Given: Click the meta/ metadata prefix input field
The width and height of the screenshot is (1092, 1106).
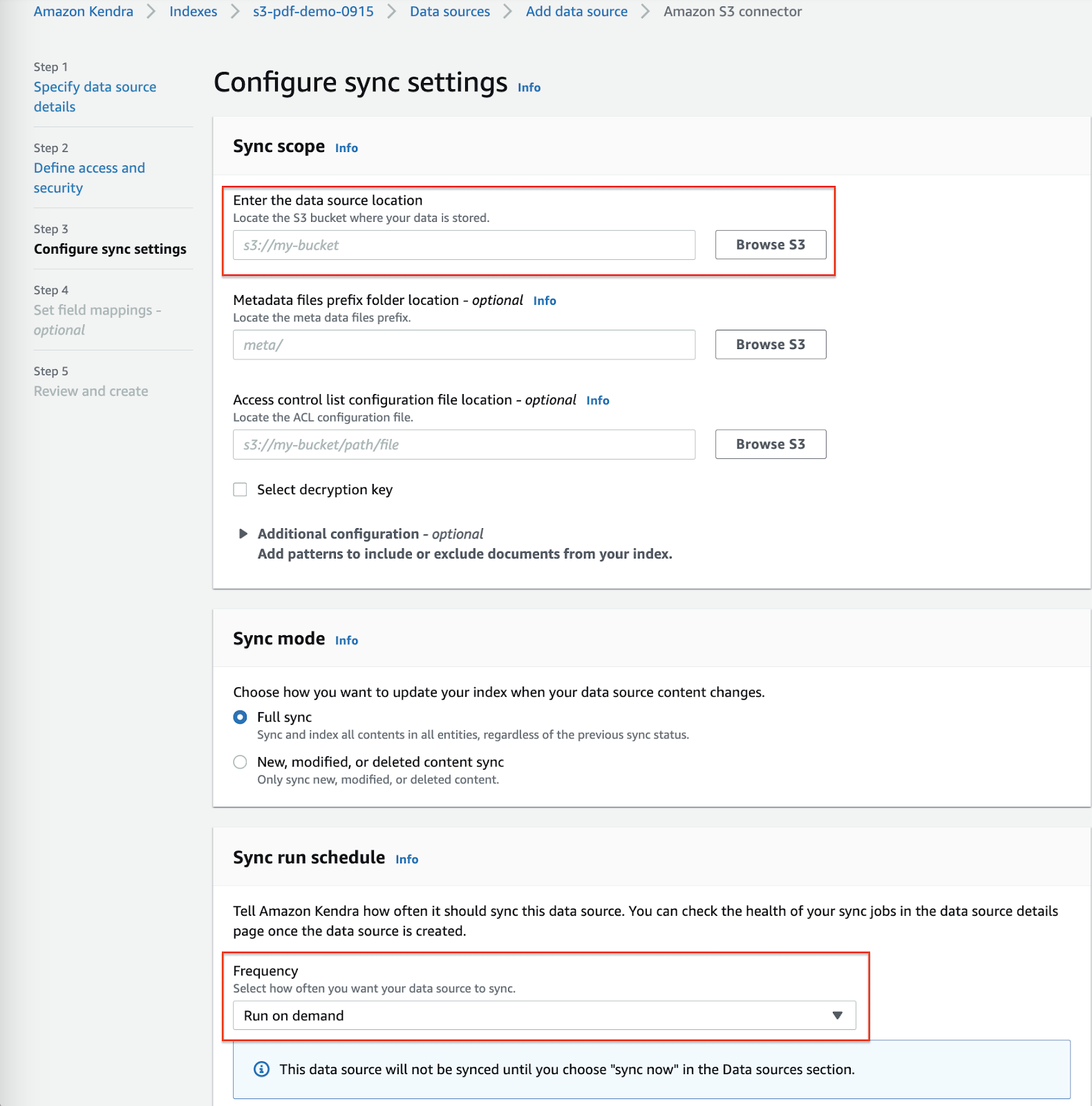Looking at the screenshot, I should click(464, 345).
